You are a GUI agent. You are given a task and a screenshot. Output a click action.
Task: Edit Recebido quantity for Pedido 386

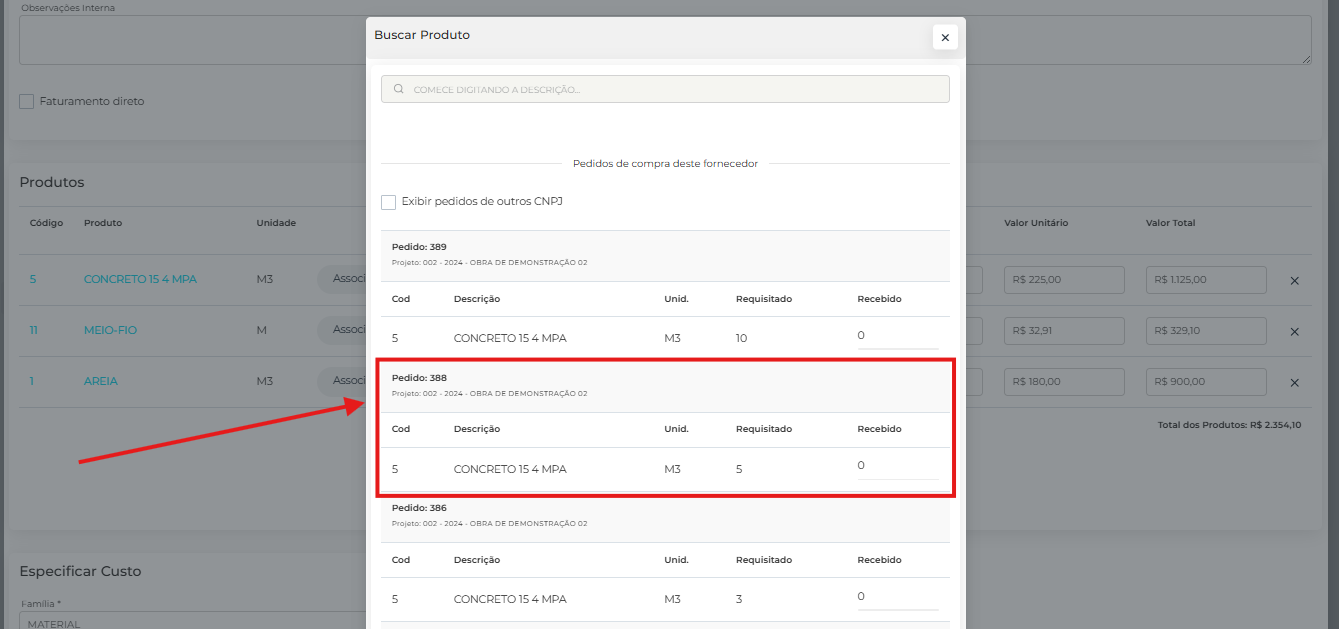pyautogui.click(x=896, y=597)
